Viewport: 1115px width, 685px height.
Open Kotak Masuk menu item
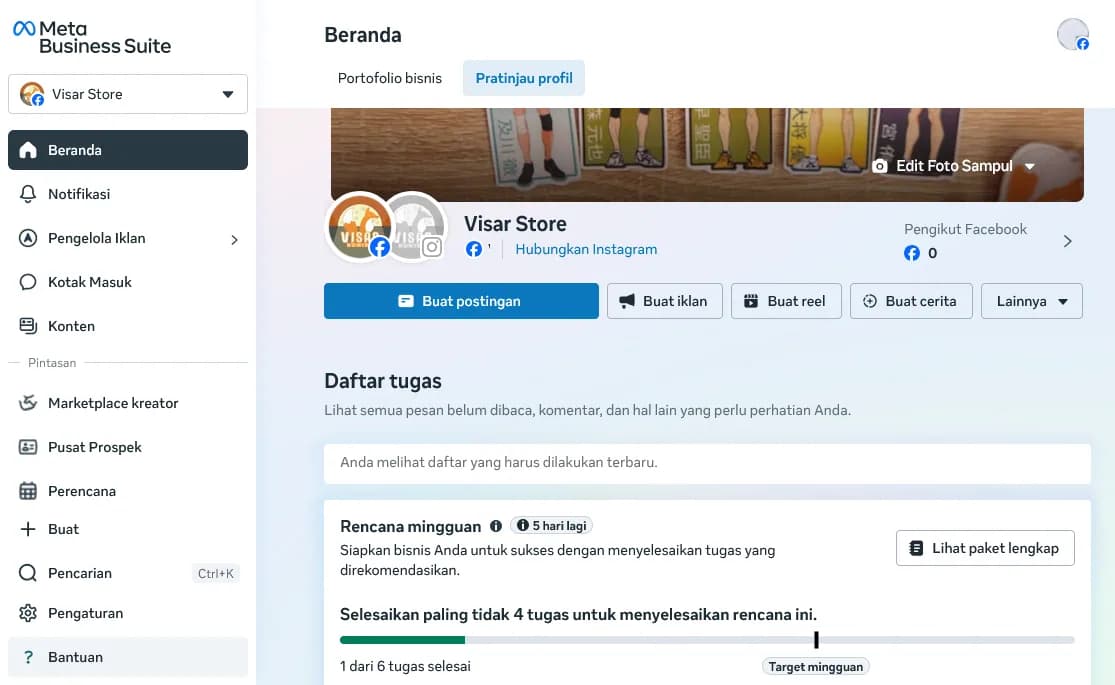pos(128,282)
